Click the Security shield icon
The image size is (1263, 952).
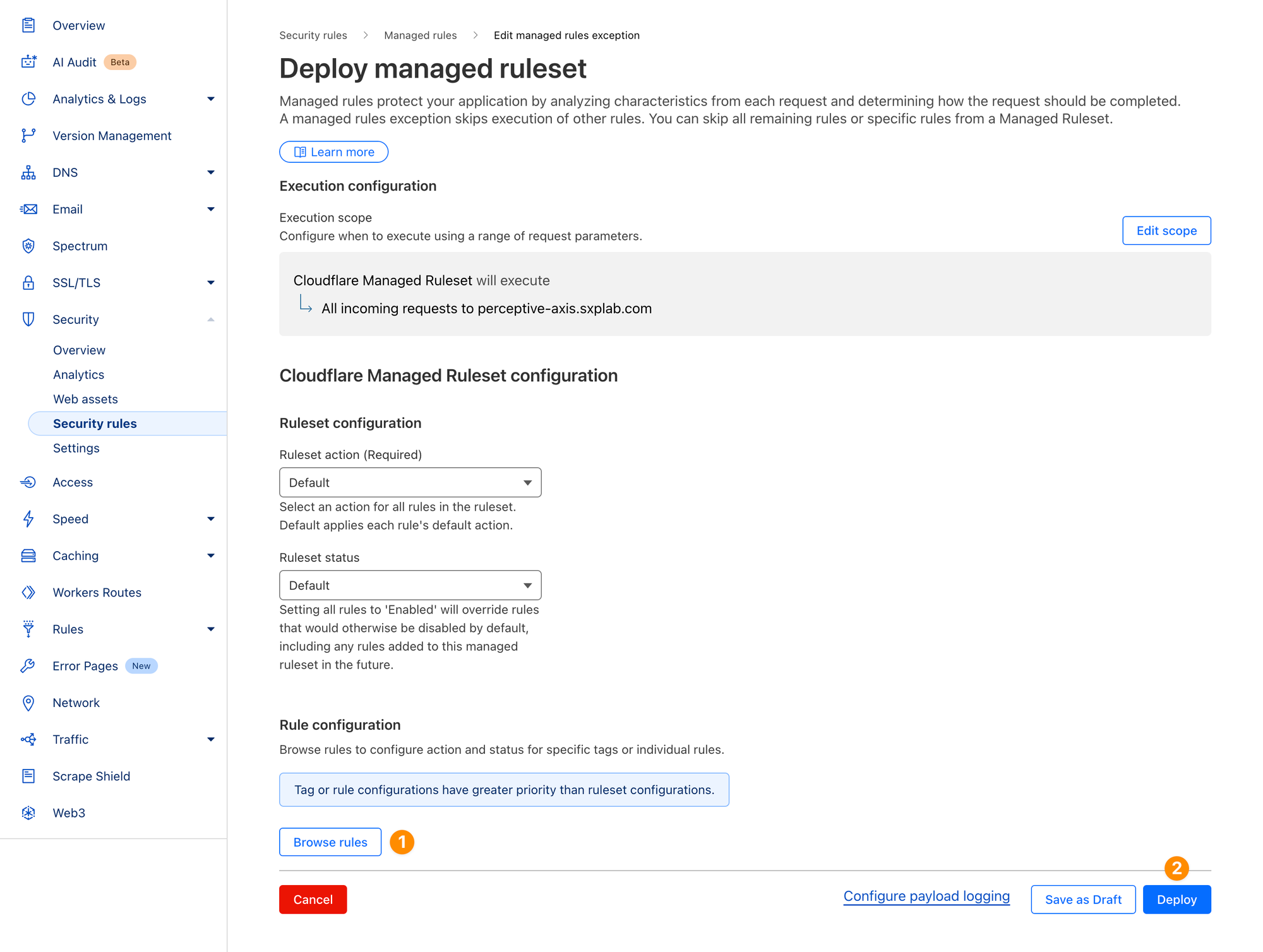(x=28, y=319)
